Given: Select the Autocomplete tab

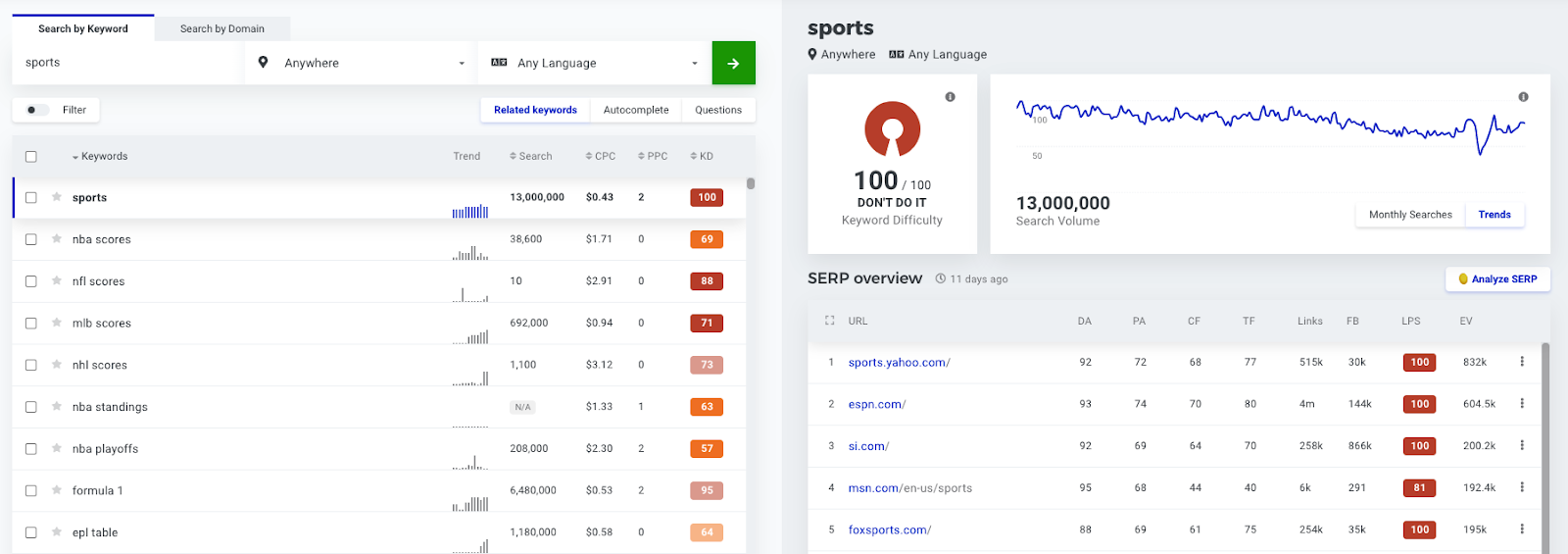Looking at the screenshot, I should pyautogui.click(x=636, y=110).
